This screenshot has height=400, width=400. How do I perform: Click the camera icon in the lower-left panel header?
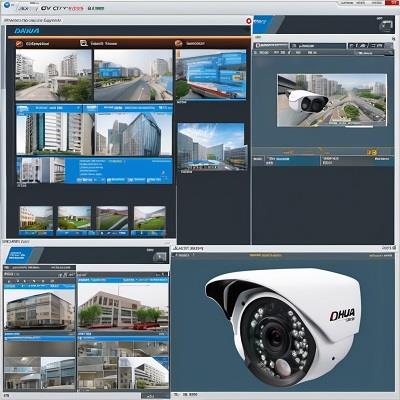tap(160, 256)
